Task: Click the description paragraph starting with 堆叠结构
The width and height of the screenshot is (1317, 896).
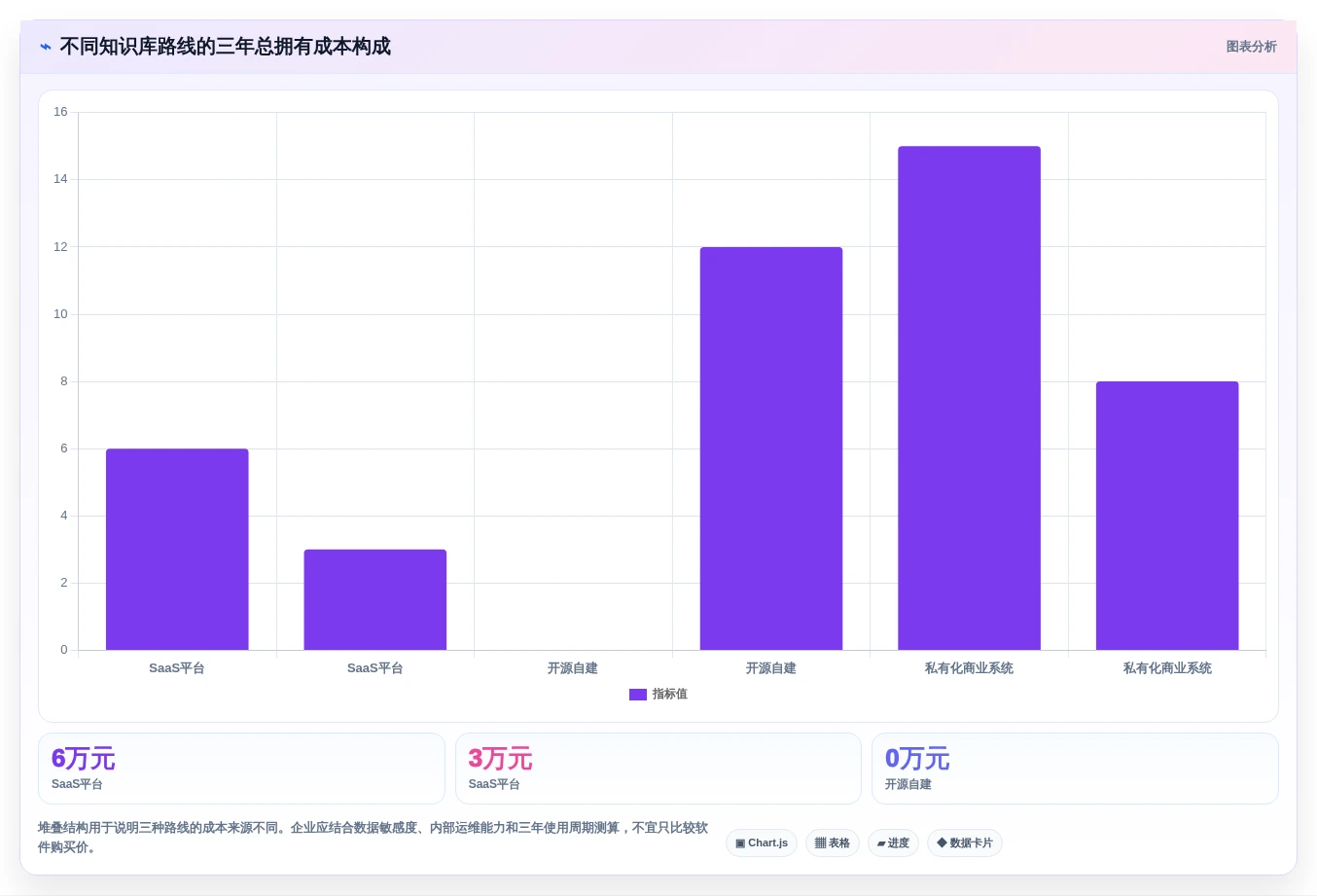Action: [x=374, y=838]
